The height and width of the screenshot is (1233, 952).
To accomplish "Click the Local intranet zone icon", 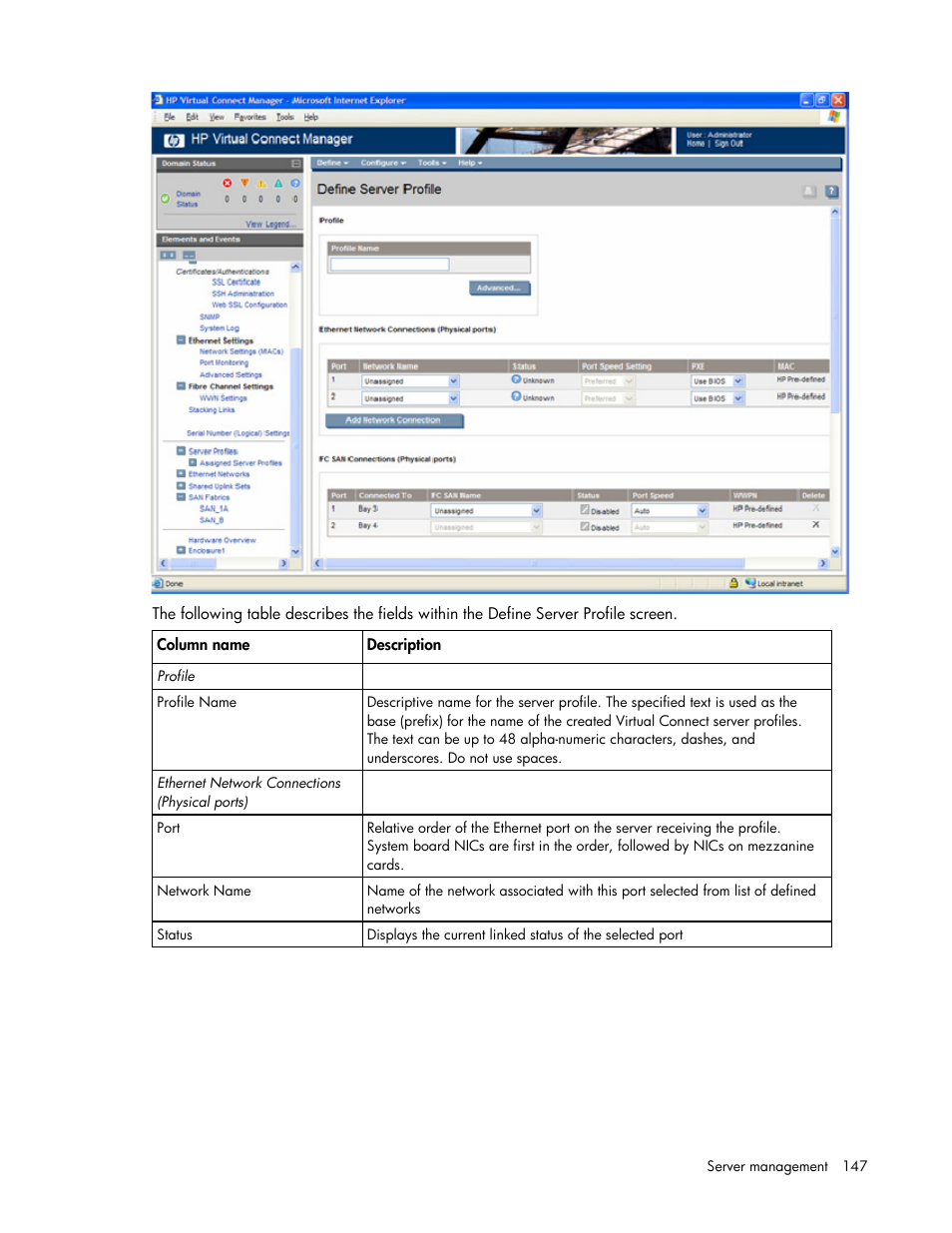I will pos(750,583).
